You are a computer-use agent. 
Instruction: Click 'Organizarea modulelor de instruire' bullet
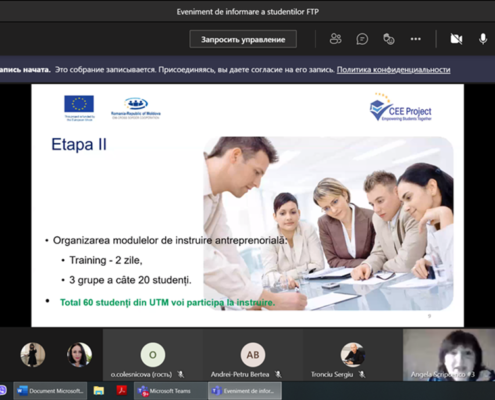[170, 240]
